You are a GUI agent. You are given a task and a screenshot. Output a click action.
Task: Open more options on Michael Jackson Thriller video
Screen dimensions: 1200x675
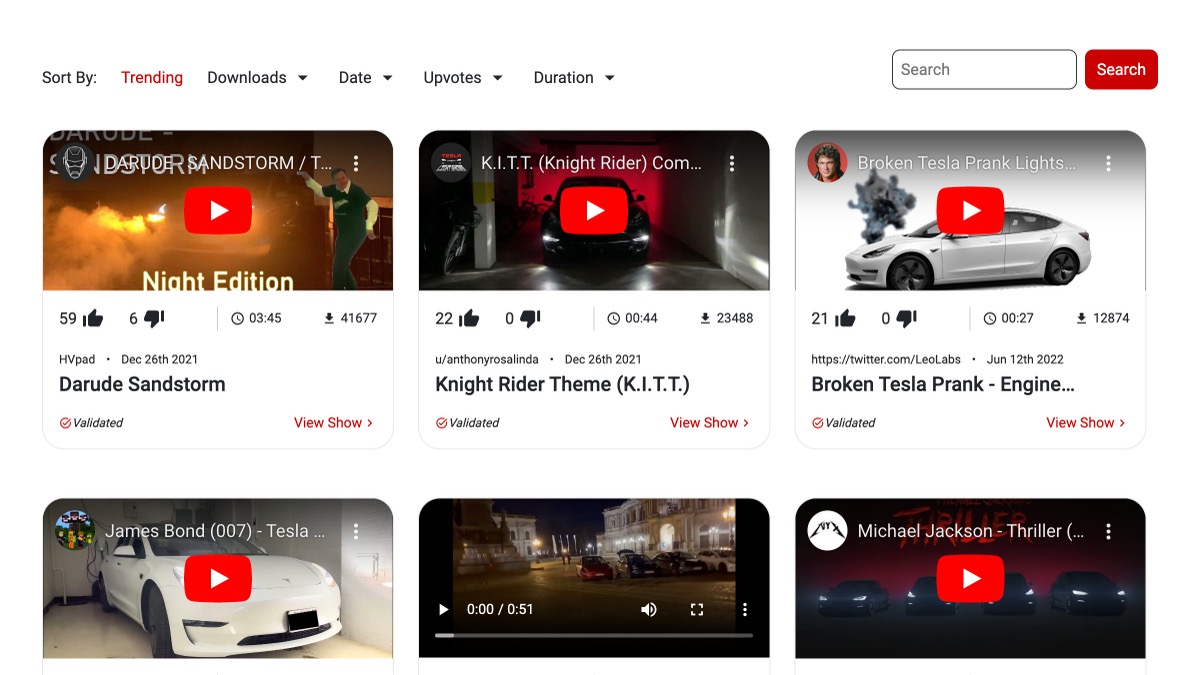[1108, 531]
